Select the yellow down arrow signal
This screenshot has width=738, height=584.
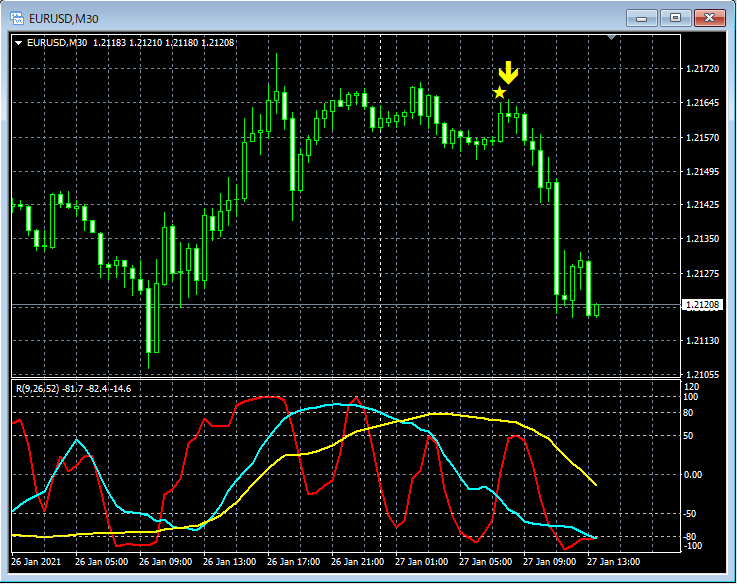[x=508, y=72]
